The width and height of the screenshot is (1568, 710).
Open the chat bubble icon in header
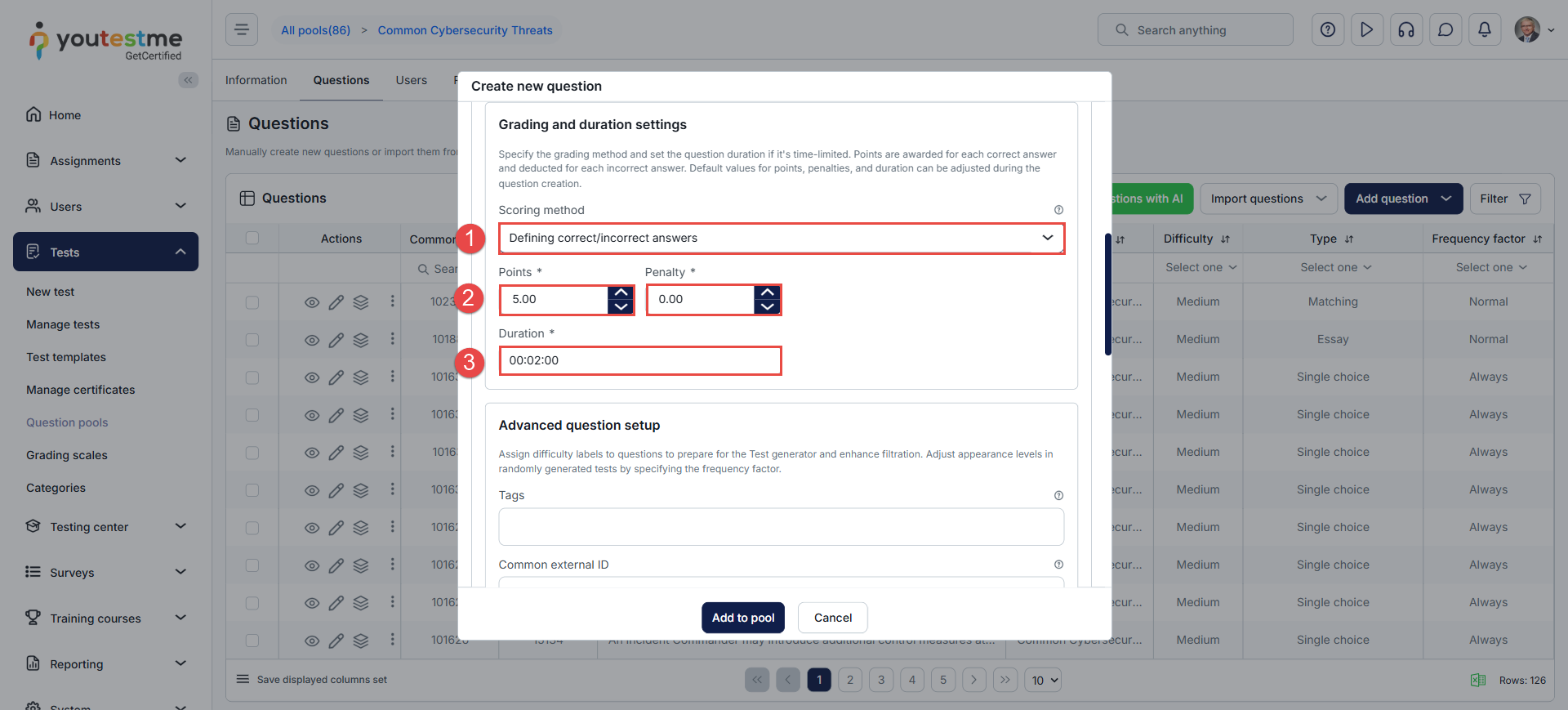(1445, 30)
